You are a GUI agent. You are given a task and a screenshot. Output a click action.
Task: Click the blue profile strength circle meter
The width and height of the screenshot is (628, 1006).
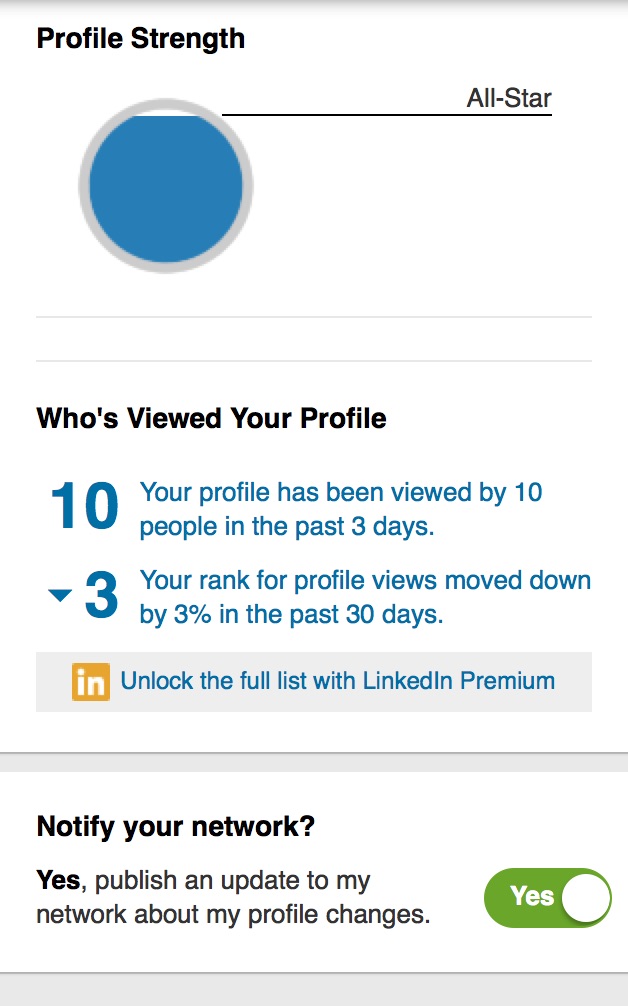[165, 188]
